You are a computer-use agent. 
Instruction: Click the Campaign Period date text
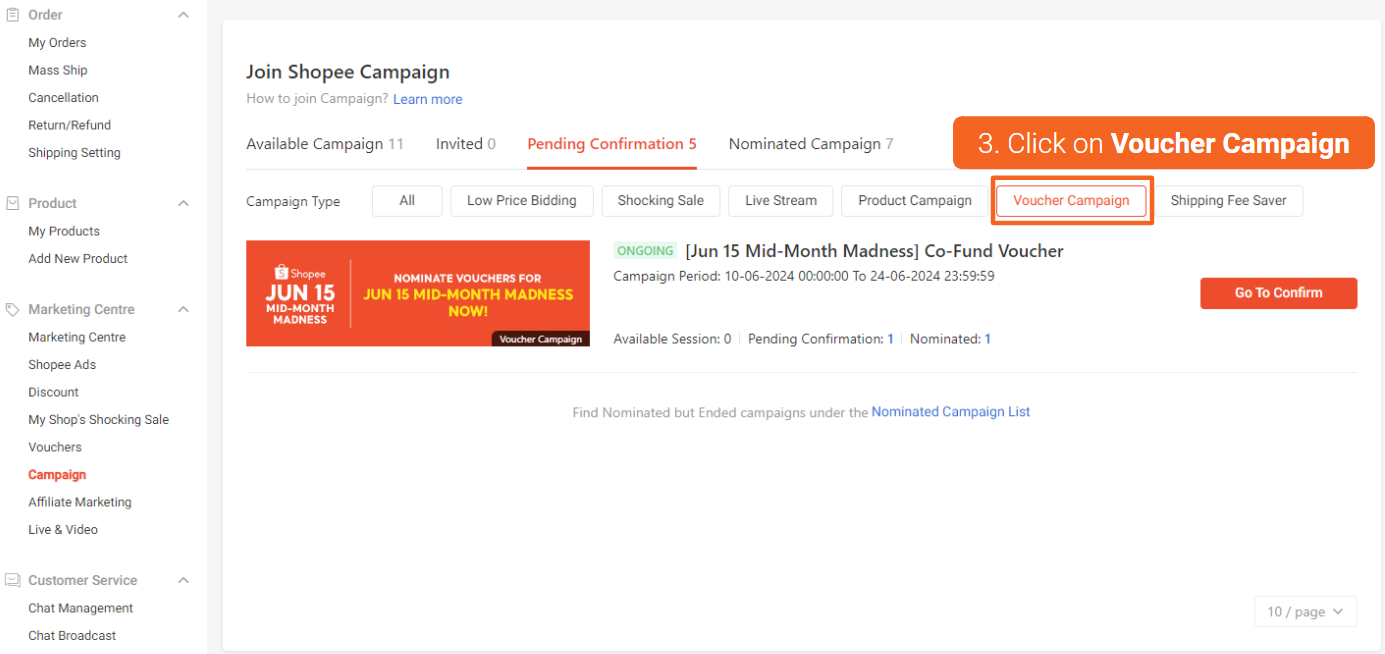pyautogui.click(x=804, y=276)
